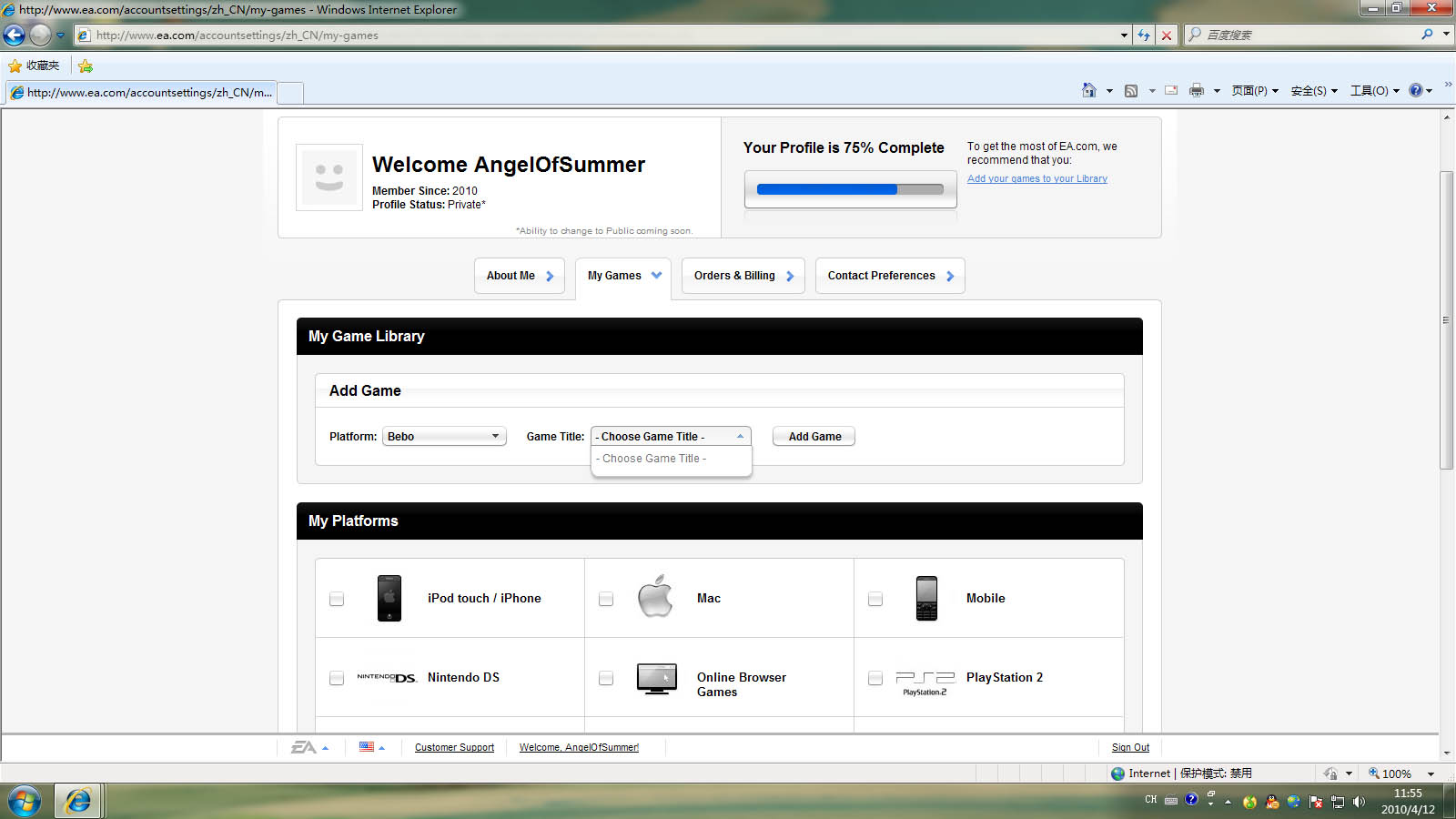Click the Add Game button
Screen dimensions: 1456x819
click(x=814, y=436)
